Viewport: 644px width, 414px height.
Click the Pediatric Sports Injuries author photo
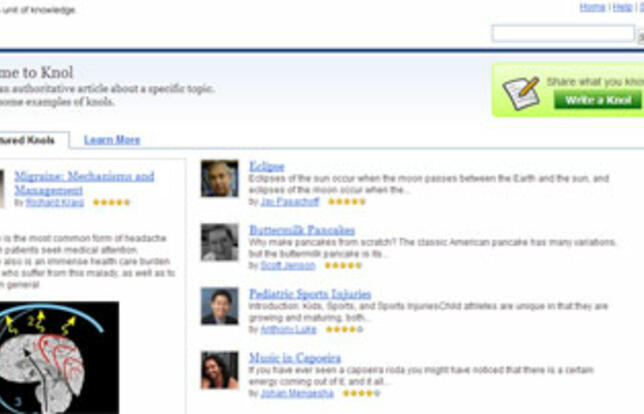(x=219, y=306)
